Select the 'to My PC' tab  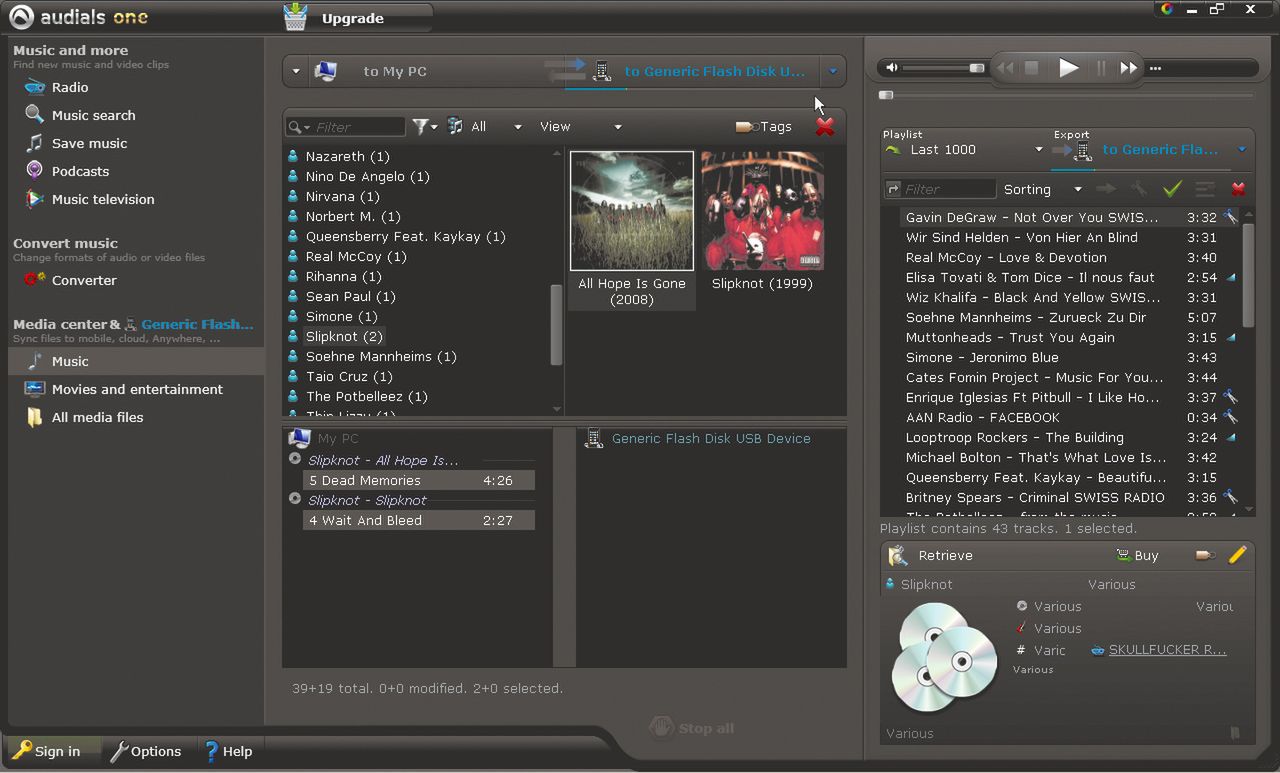(x=394, y=71)
